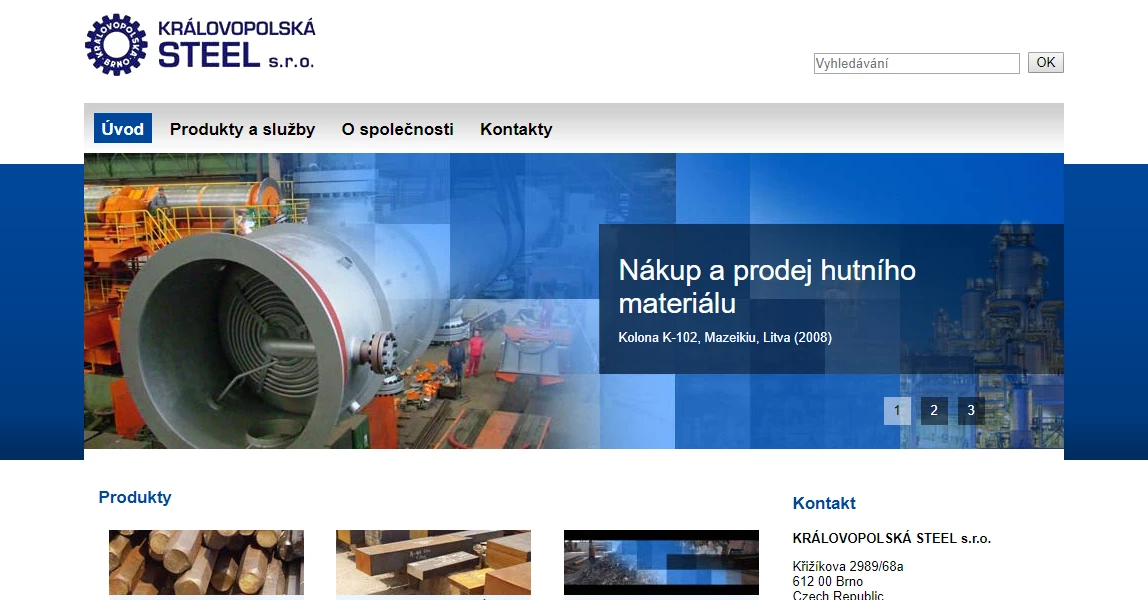Open the scrap yard product thumbnail
The height and width of the screenshot is (600, 1148).
[661, 562]
